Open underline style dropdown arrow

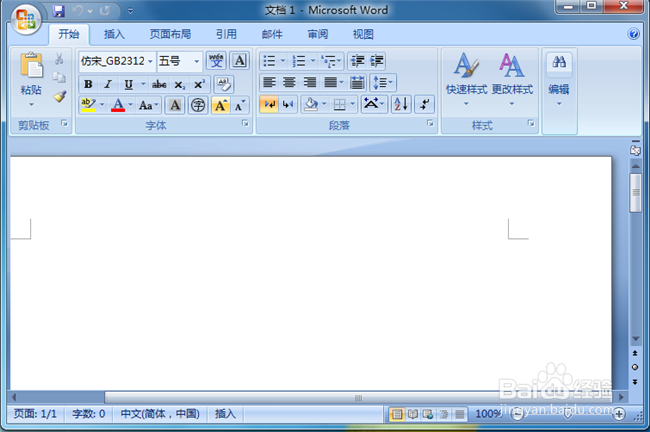click(143, 84)
